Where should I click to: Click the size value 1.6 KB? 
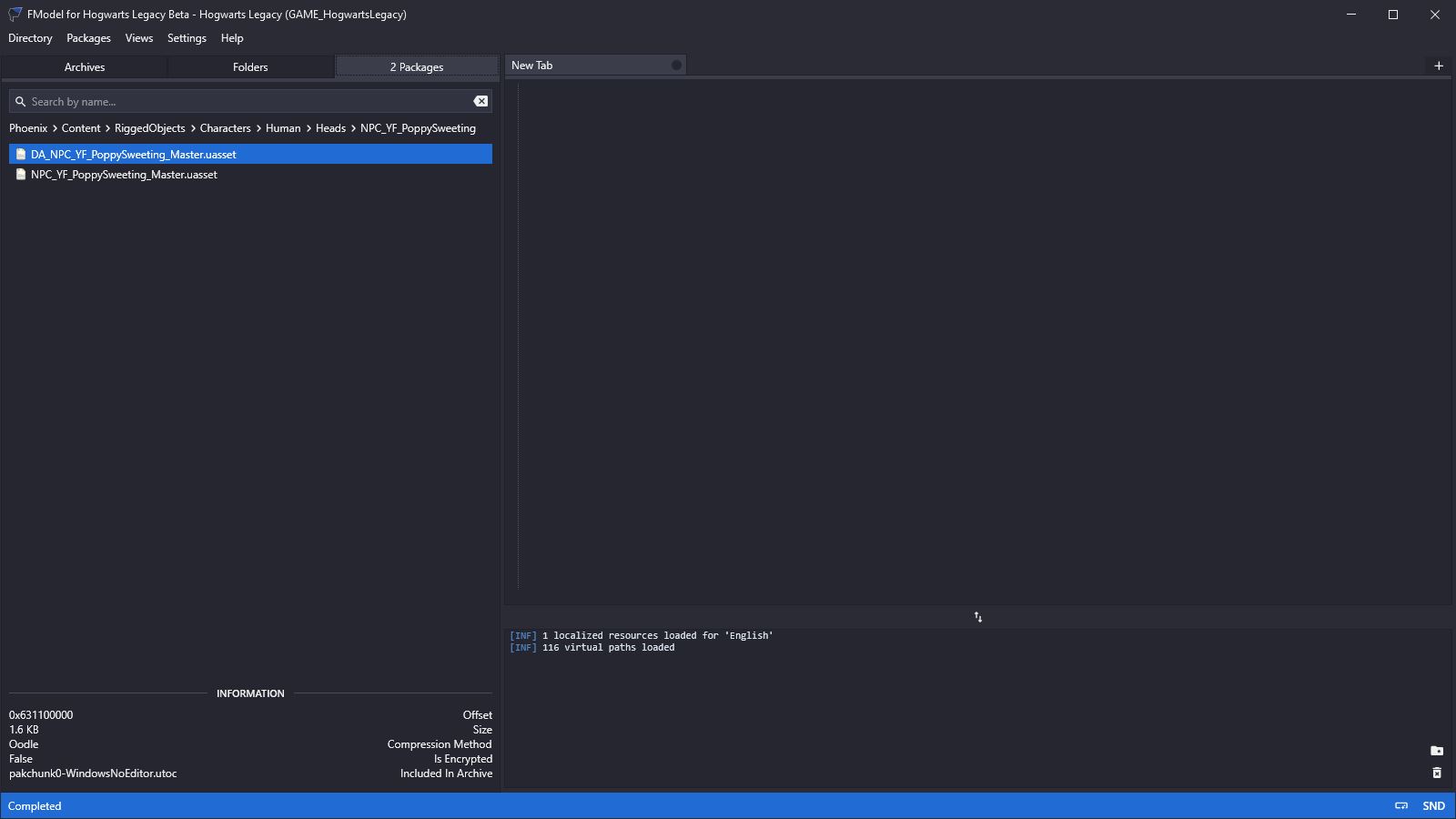pyautogui.click(x=24, y=730)
